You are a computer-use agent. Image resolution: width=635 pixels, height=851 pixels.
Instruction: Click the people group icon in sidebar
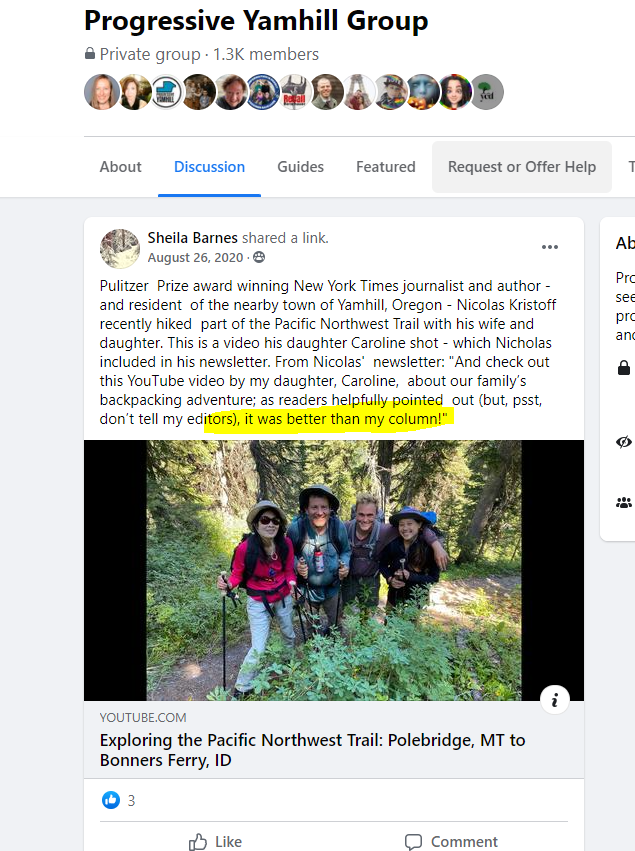pos(624,503)
